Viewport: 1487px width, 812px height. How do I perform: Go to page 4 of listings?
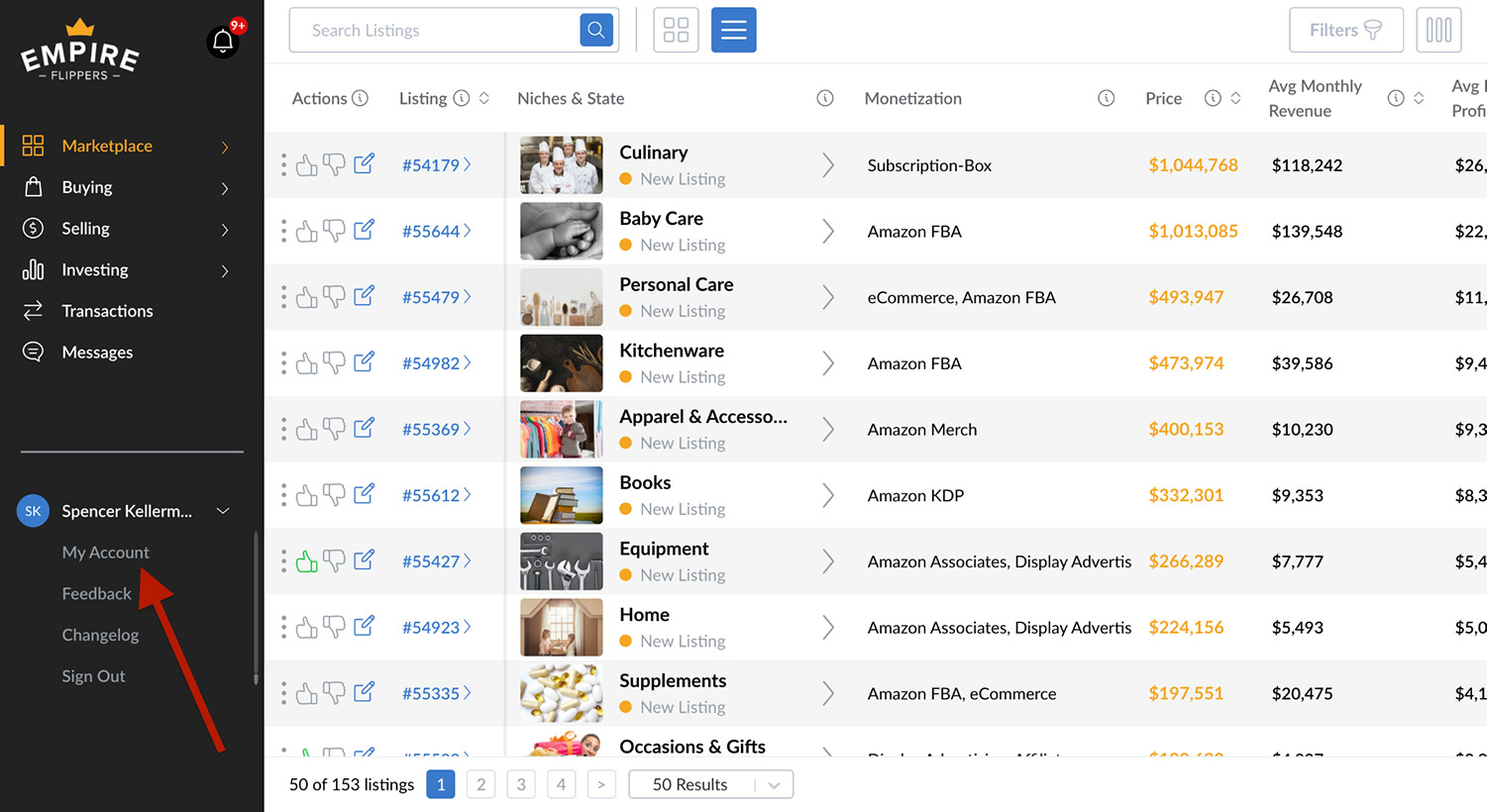pyautogui.click(x=561, y=784)
